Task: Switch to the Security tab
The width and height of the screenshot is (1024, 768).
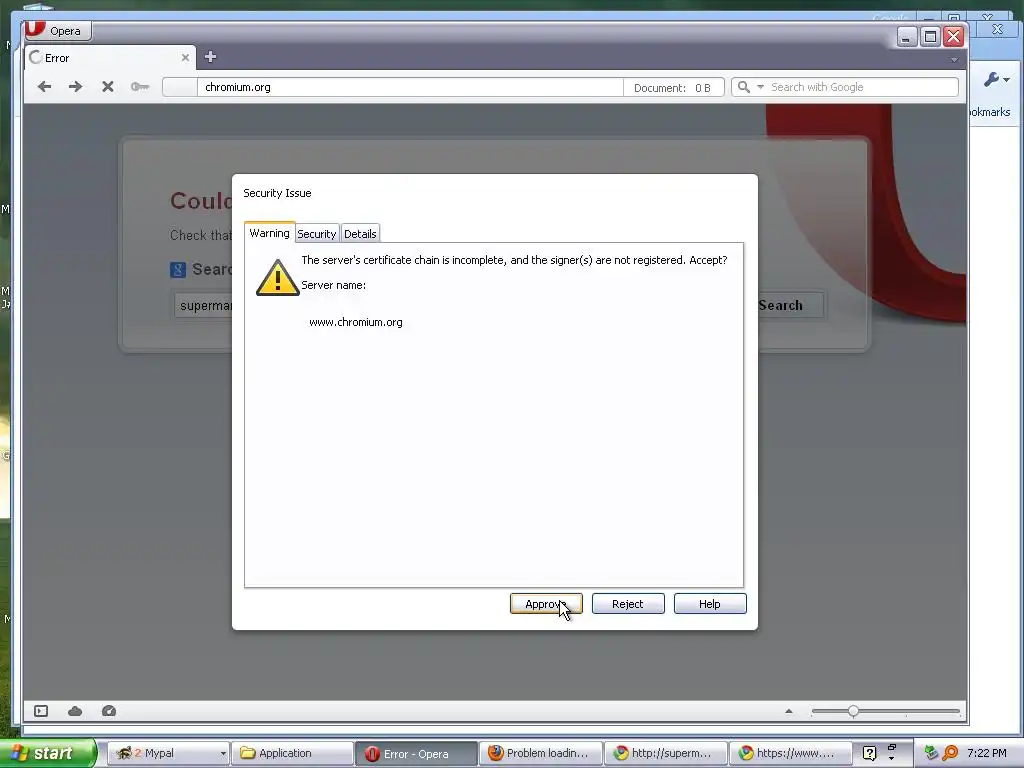Action: point(317,234)
